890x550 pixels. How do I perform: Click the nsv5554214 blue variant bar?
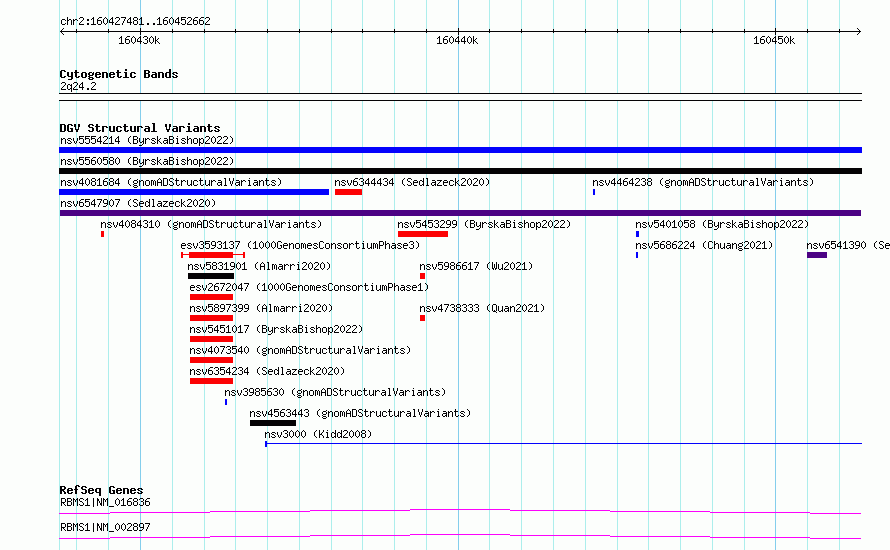460,150
